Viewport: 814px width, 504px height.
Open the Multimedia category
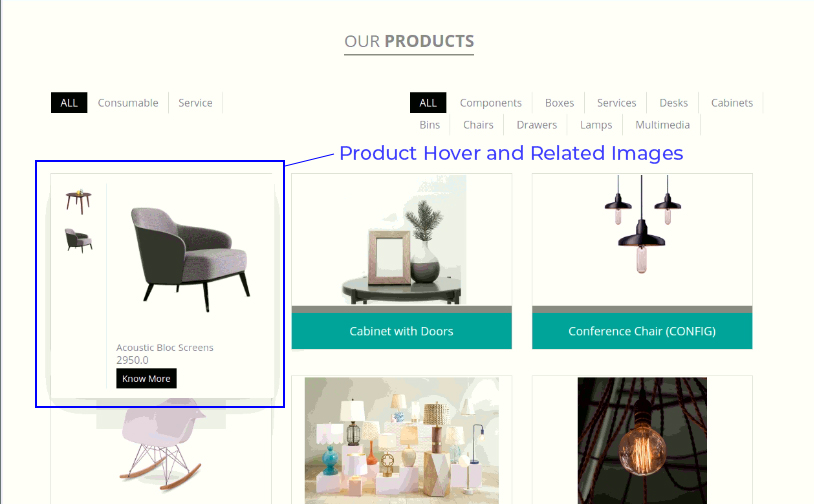click(662, 125)
